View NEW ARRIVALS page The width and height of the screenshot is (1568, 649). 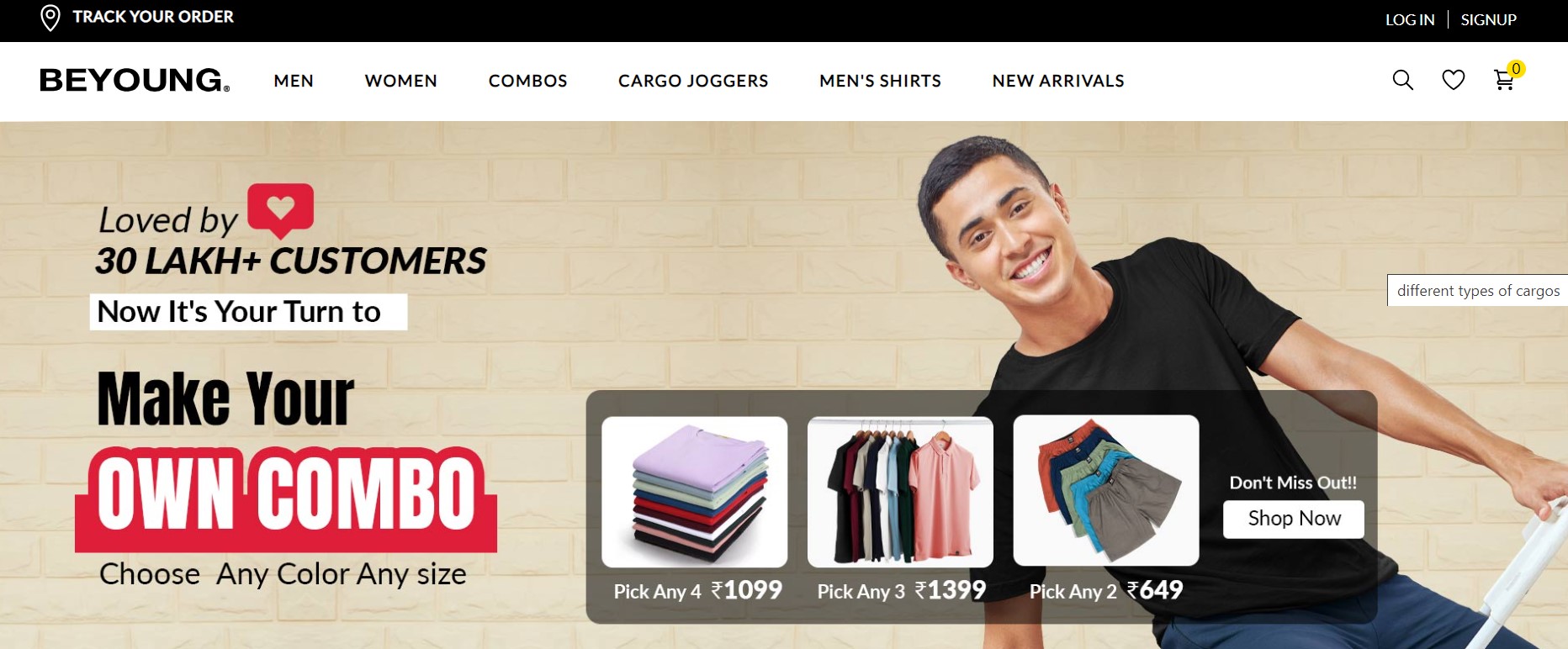[x=1058, y=81]
